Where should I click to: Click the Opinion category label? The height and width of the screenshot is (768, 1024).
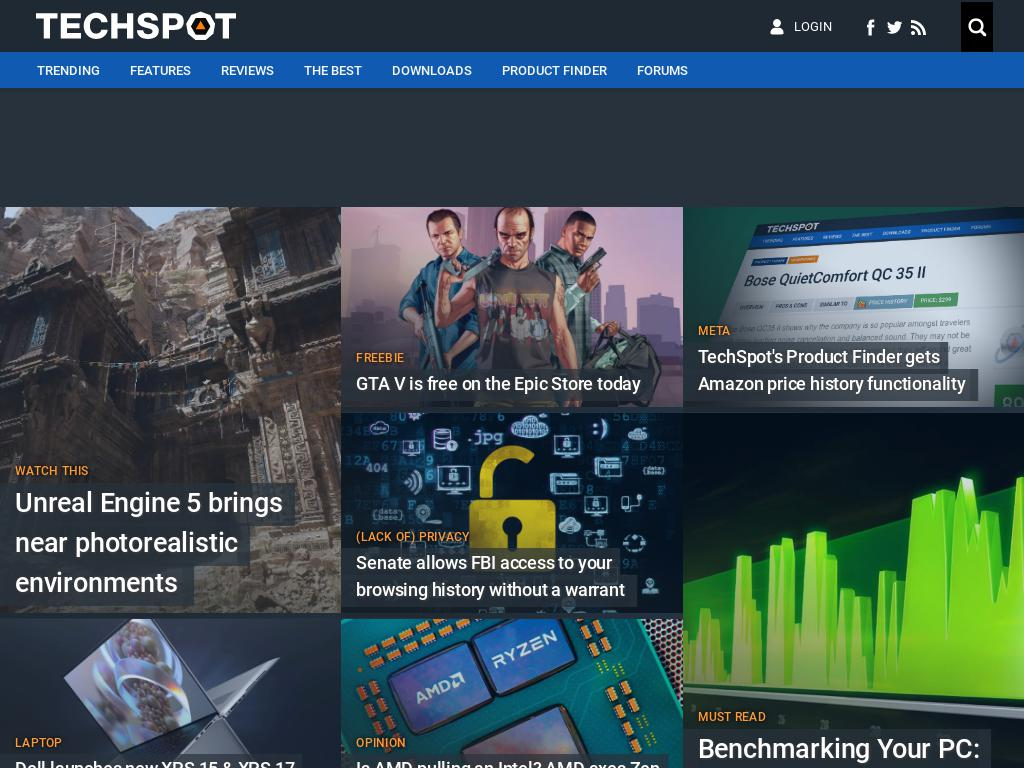pos(380,743)
